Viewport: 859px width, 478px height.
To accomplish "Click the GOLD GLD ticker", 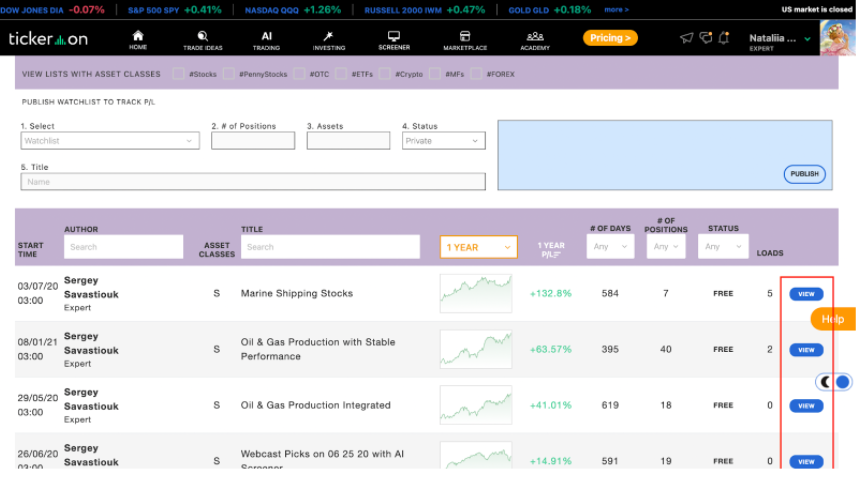I will [x=549, y=10].
